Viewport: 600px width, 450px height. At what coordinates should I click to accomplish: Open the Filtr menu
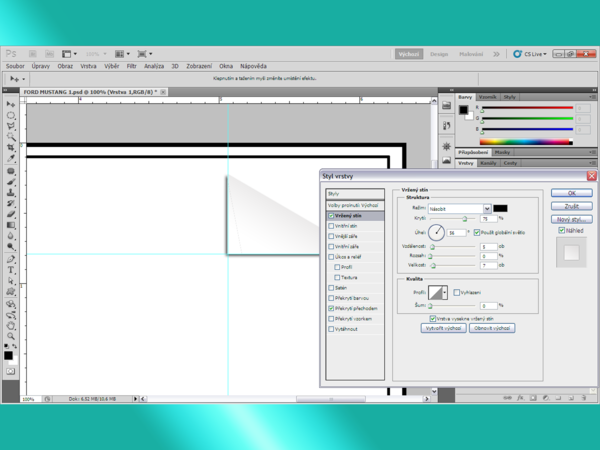coord(131,65)
